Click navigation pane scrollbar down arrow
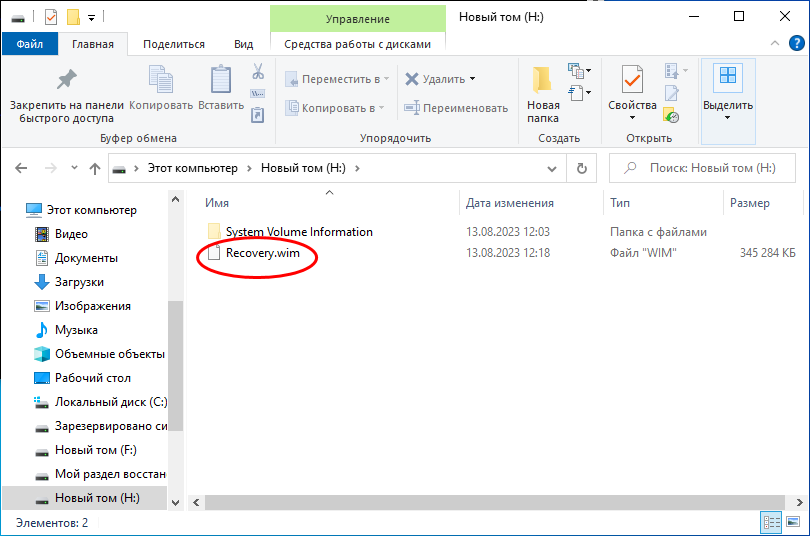The height and width of the screenshot is (536, 810). 176,502
